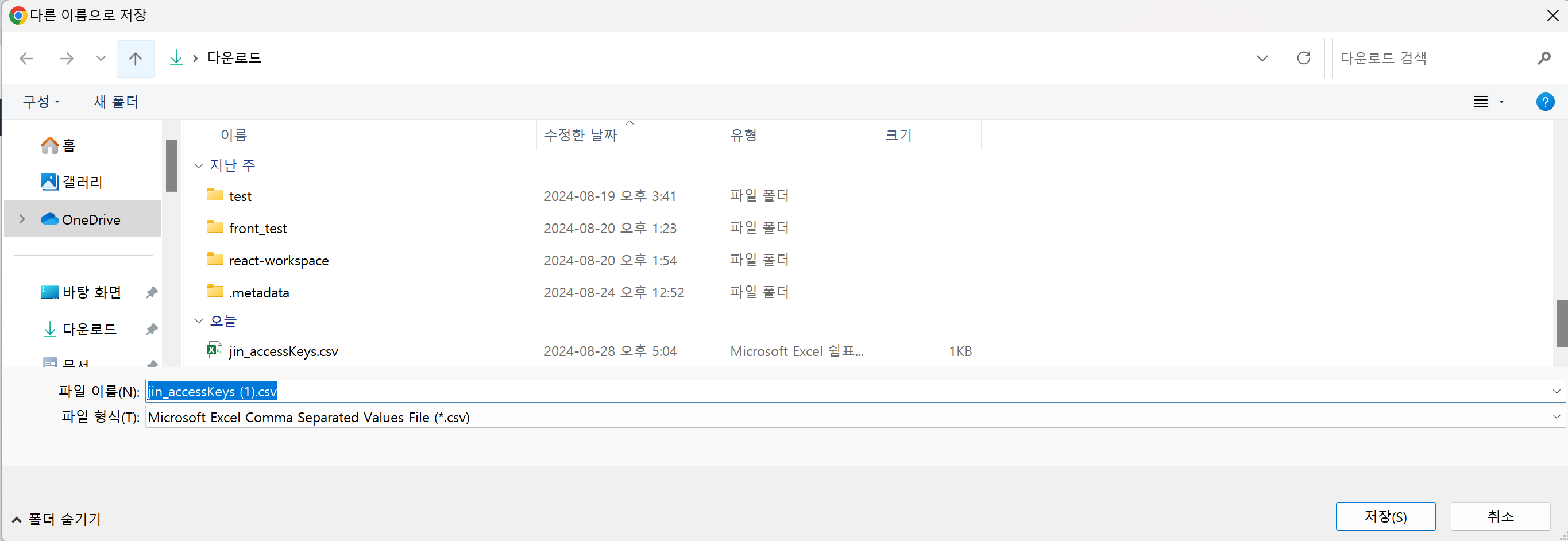Screen dimensions: 1568x541
Task: Open help with the question mark icon
Action: point(1545,102)
